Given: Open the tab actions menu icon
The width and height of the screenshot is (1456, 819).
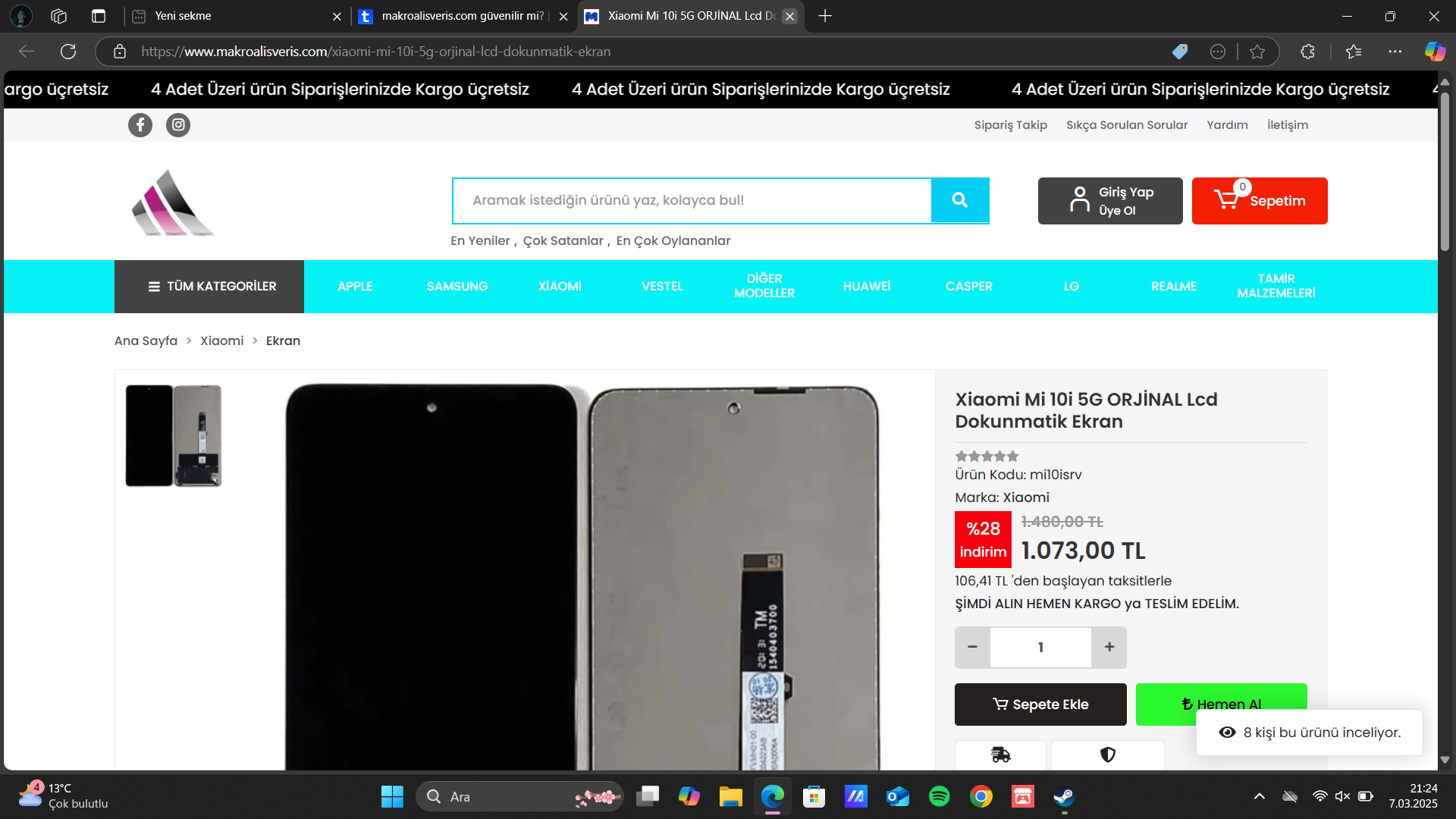Looking at the screenshot, I should tap(99, 16).
